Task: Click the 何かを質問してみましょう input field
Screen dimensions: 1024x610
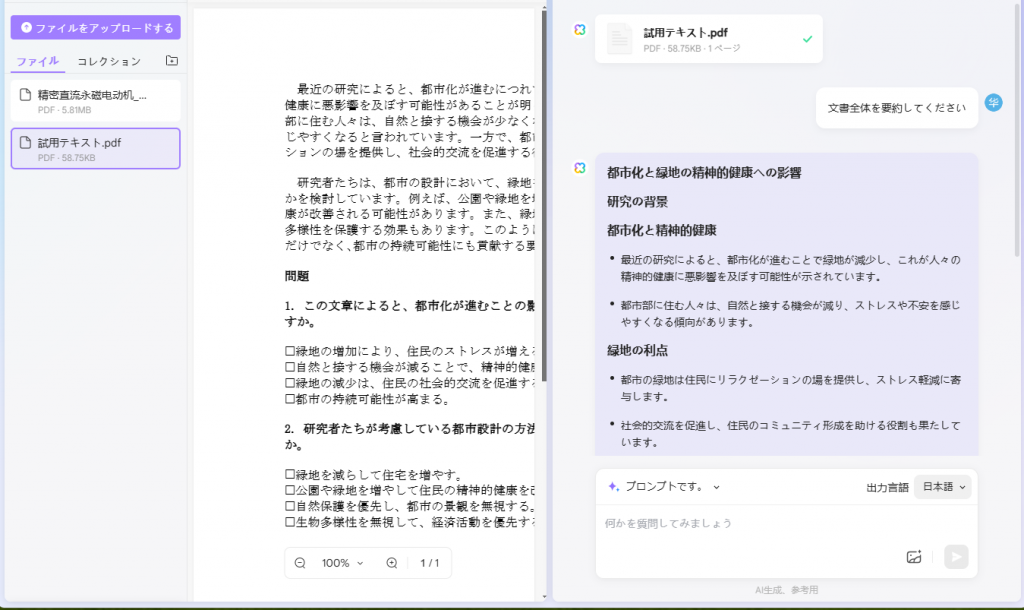Action: pos(751,523)
